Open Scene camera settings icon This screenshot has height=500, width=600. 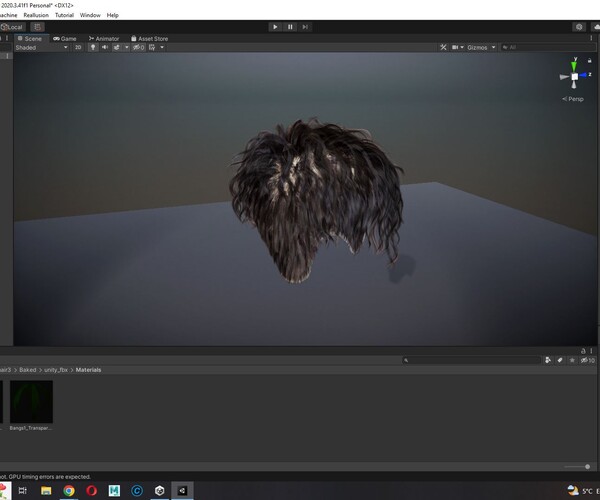(455, 47)
